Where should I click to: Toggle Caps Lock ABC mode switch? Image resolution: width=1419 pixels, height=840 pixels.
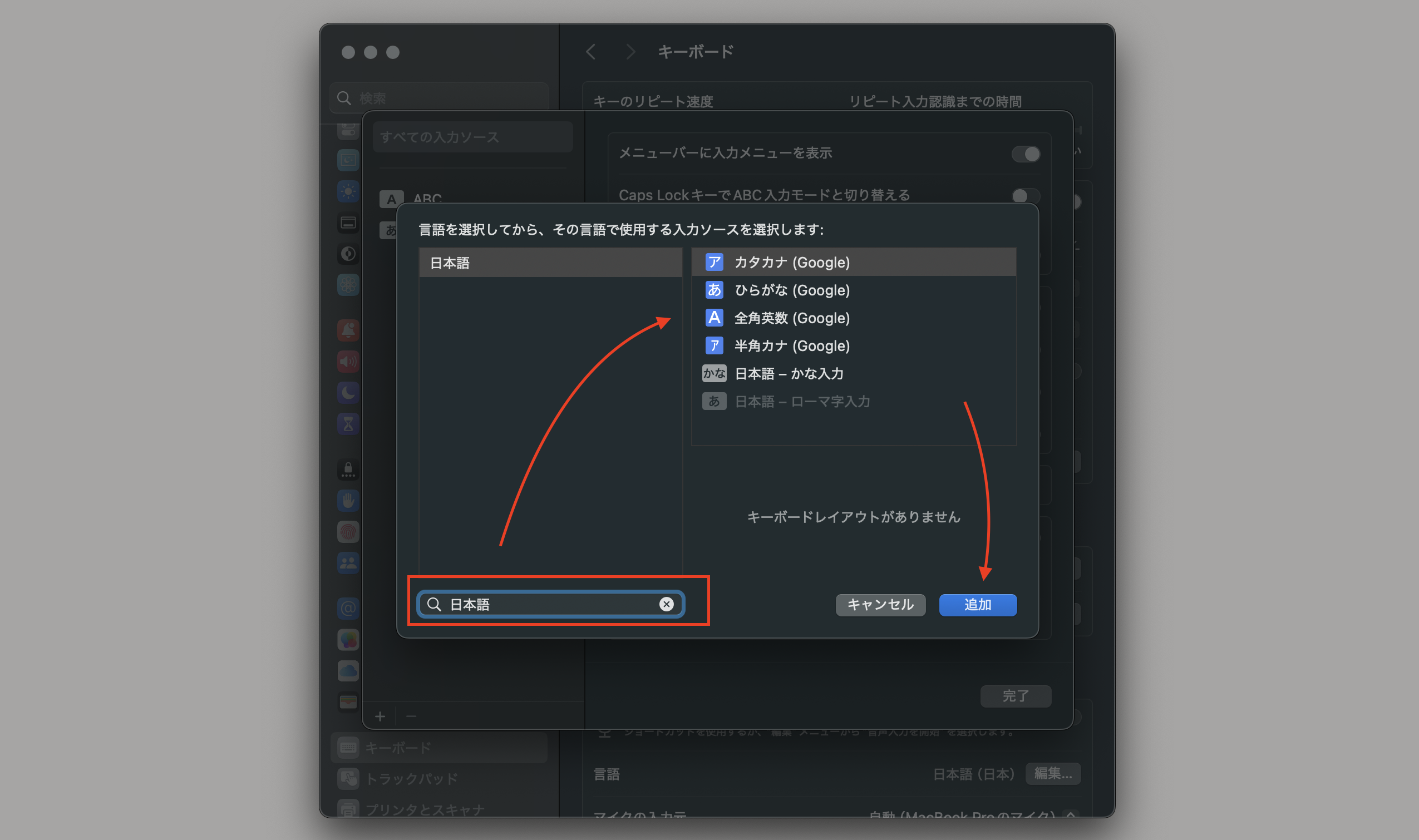pyautogui.click(x=1026, y=196)
